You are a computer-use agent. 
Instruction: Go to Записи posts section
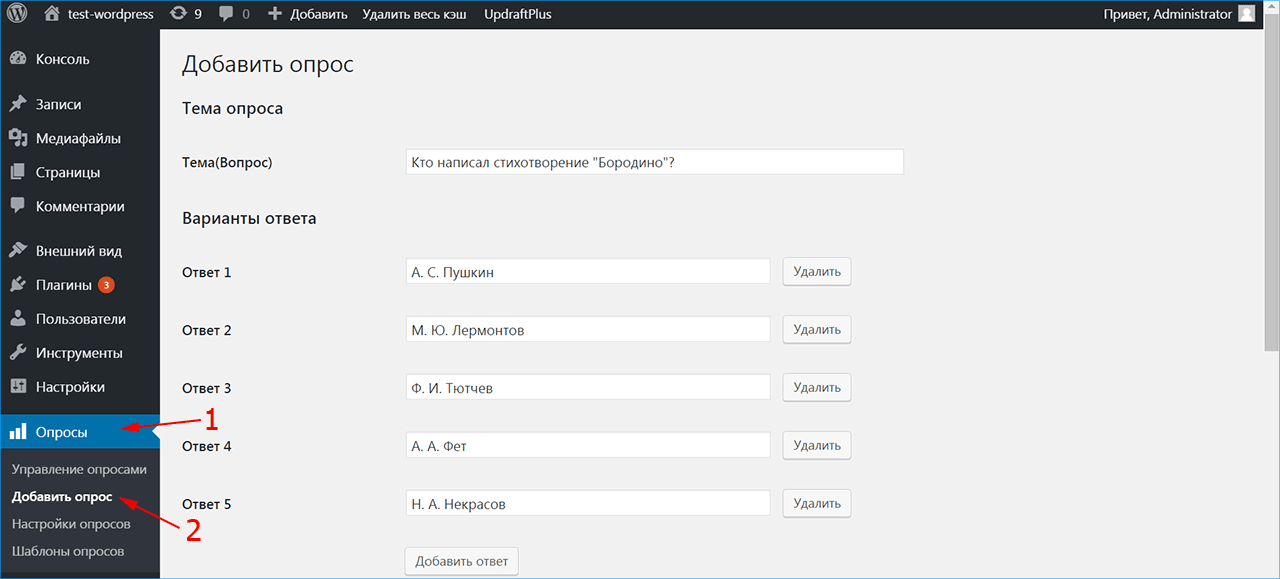[58, 104]
